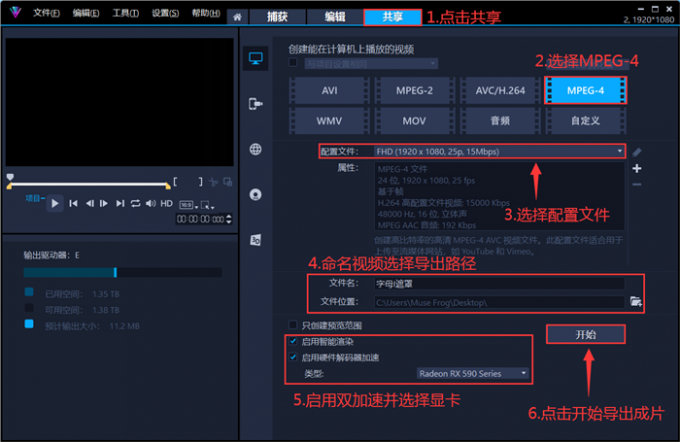This screenshot has width=680, height=442.
Task: Click the black preview window
Action: (119, 102)
